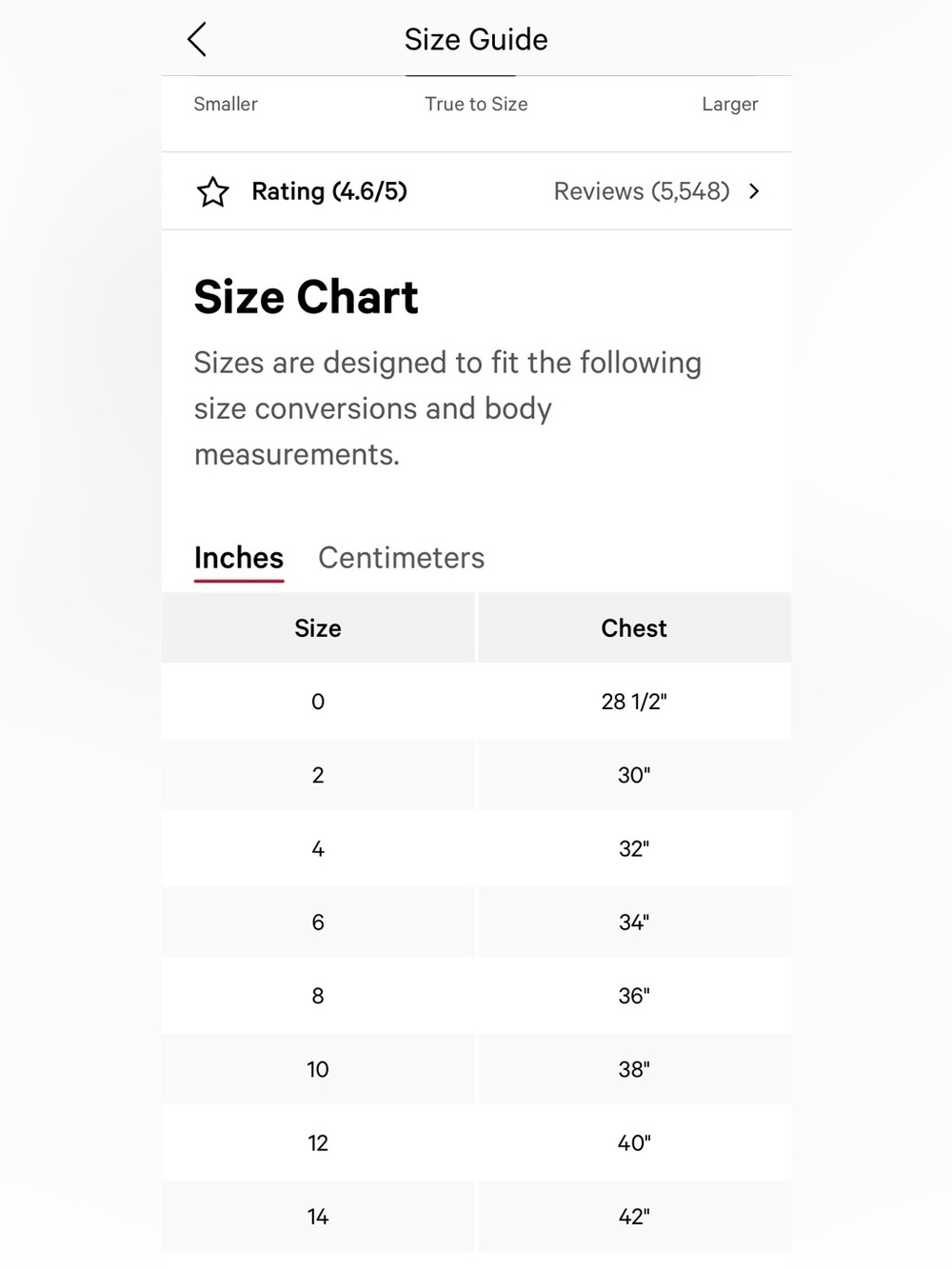Click the Smaller fit label
This screenshot has height=1269, width=952.
226,104
